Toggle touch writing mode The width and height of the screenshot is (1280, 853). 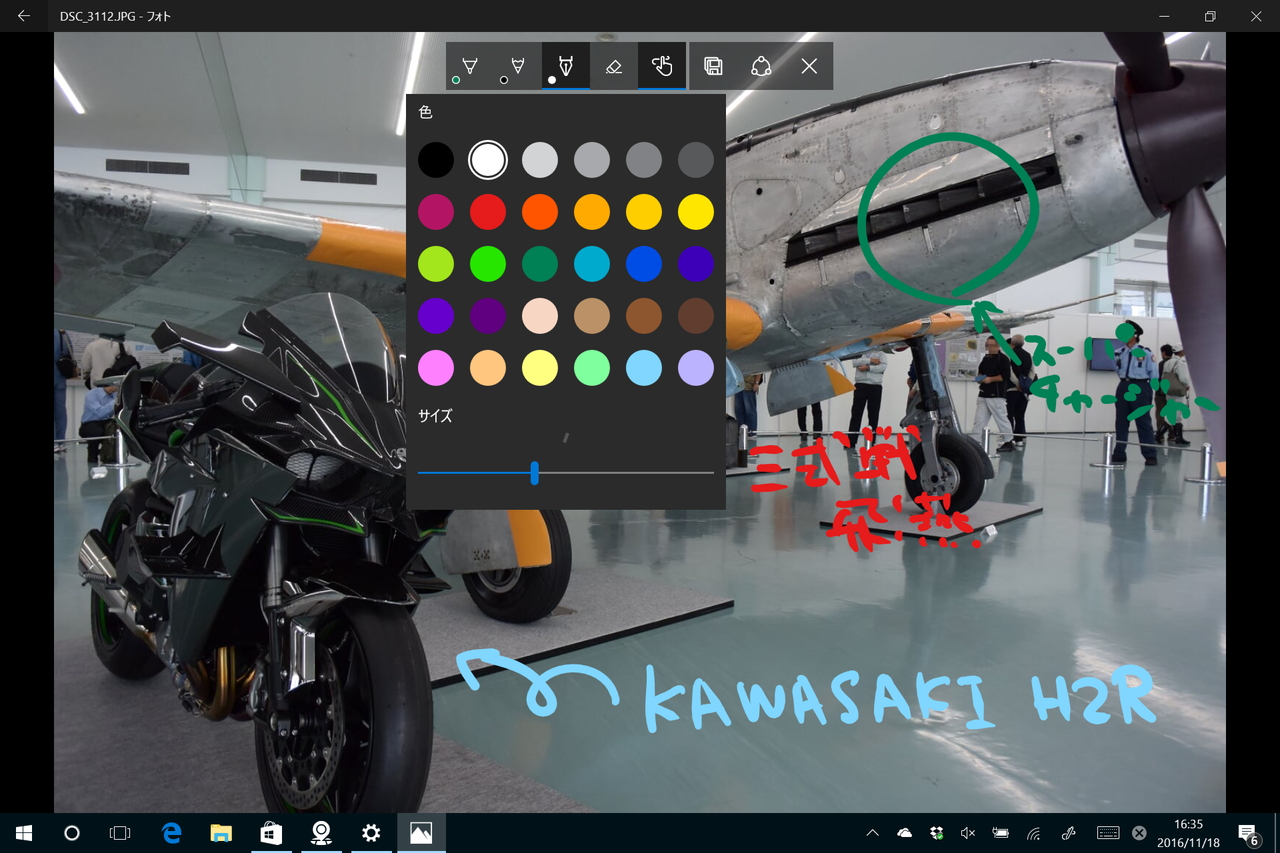662,66
